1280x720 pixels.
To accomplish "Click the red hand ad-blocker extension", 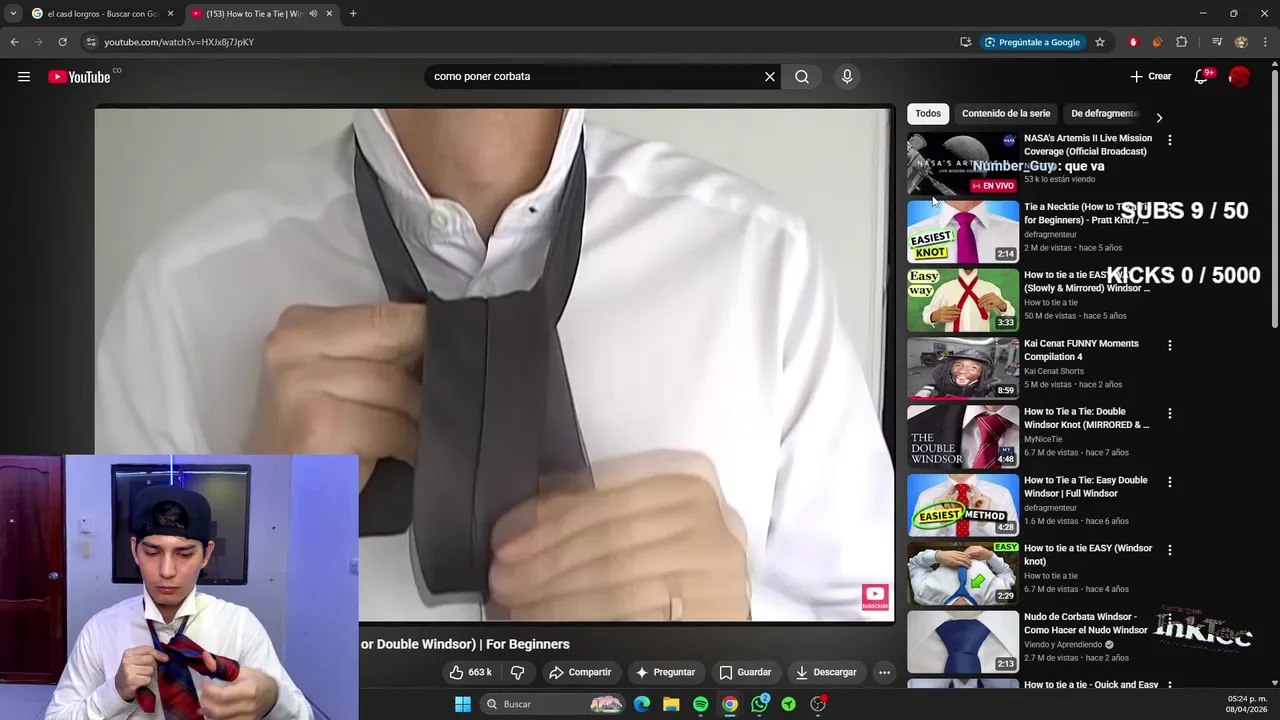I will pyautogui.click(x=1133, y=42).
